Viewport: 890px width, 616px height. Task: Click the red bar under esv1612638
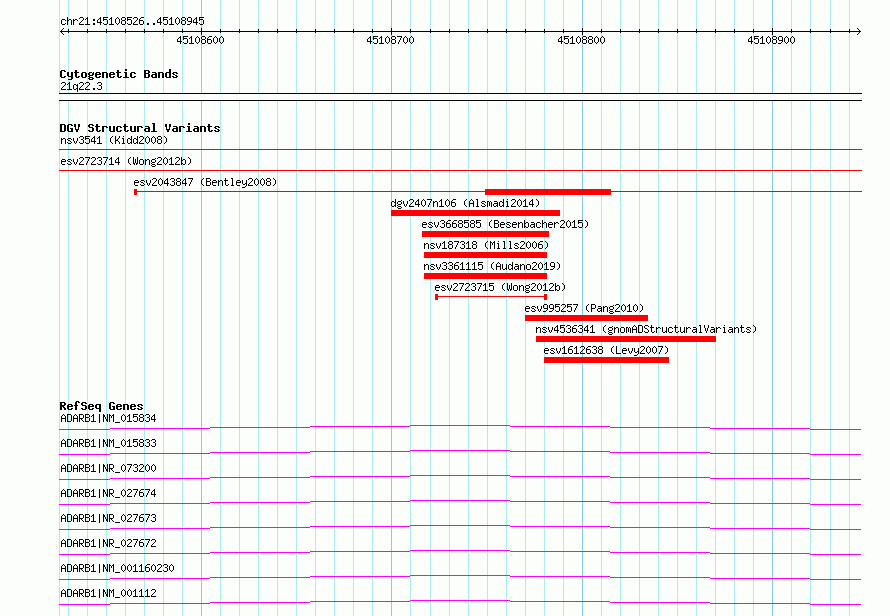click(606, 360)
